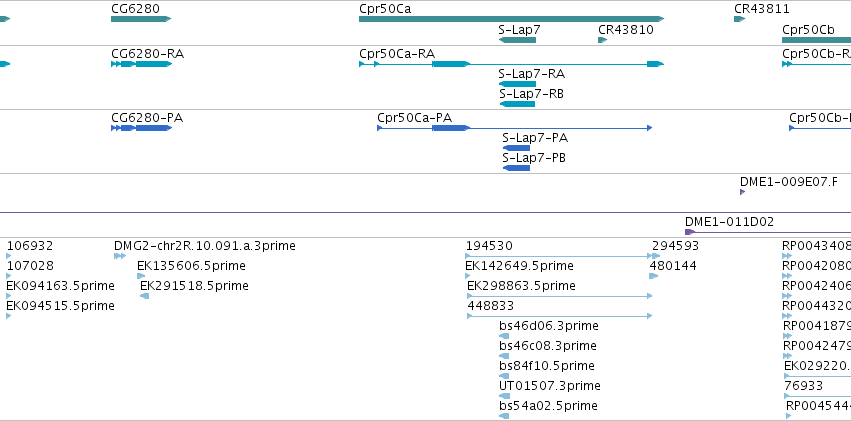Select the DMG2-chr2R.10.091.a.3prime arrows
This screenshot has width=851, height=421.
120,256
